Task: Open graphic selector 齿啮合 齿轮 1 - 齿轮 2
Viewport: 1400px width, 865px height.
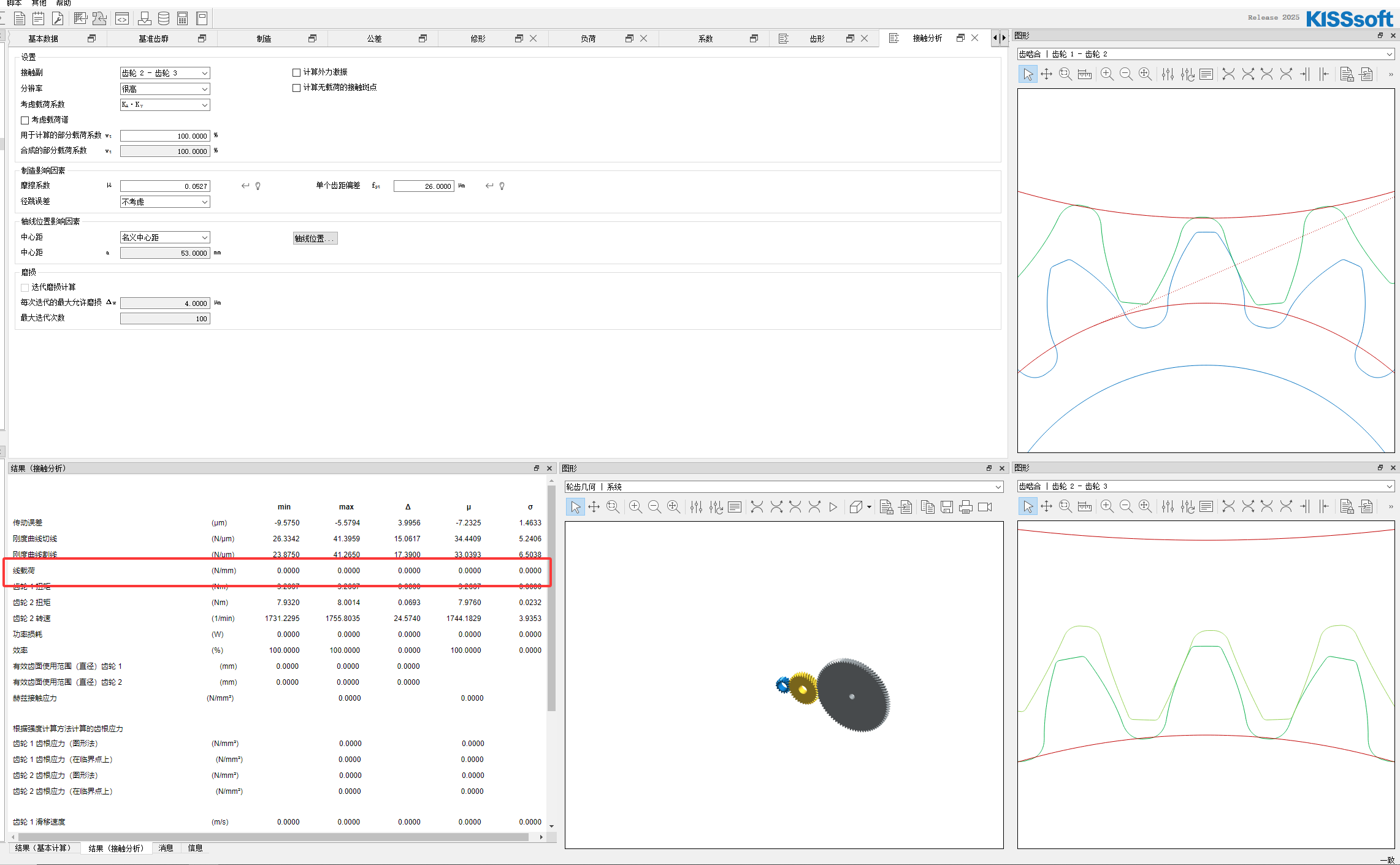Action: (1206, 54)
